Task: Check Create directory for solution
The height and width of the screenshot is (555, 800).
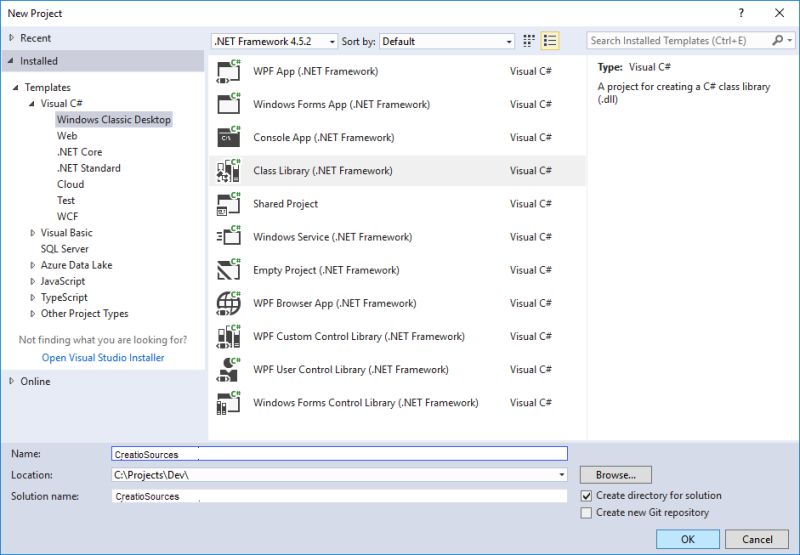Action: (587, 496)
